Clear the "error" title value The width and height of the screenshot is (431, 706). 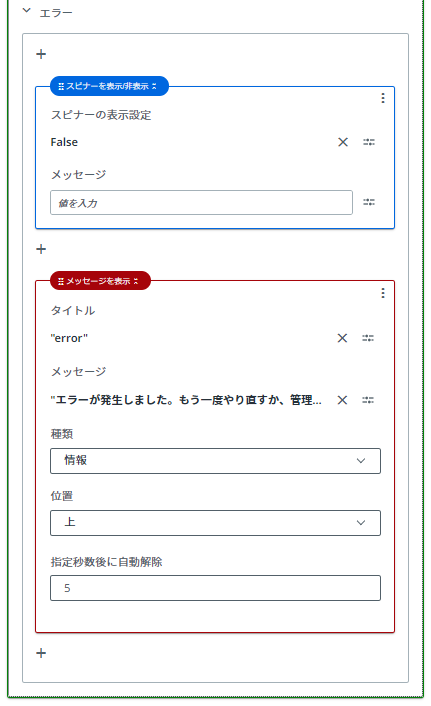point(342,338)
